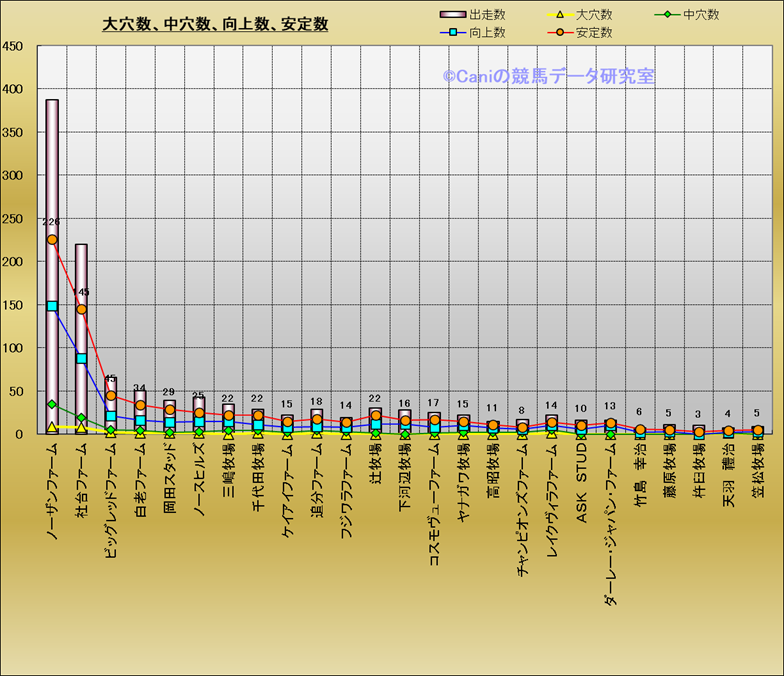
Task: Click the orange circle 安定数 legend marker
Action: [559, 32]
